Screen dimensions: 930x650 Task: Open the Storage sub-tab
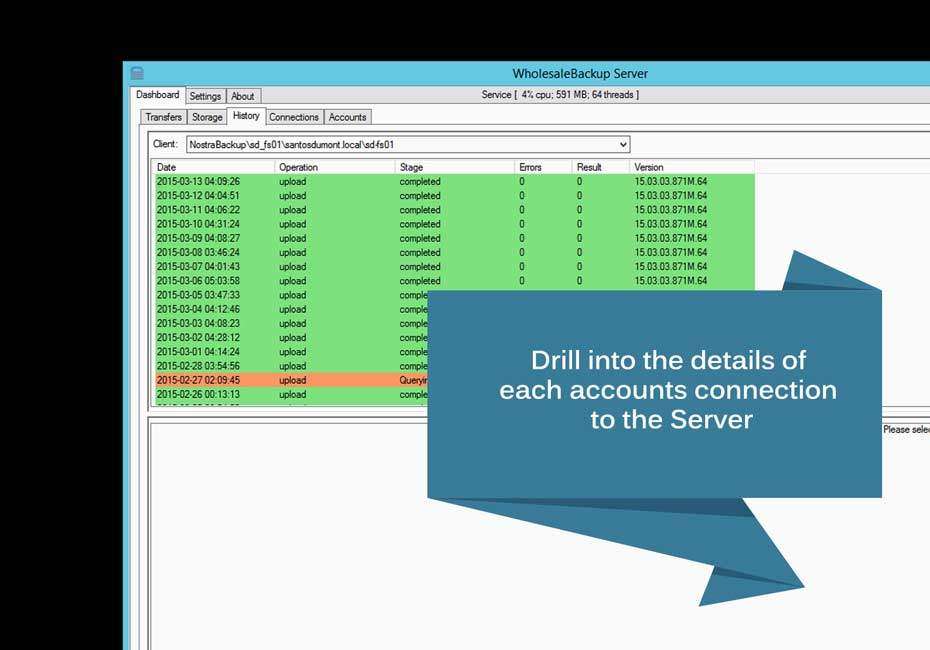[207, 117]
